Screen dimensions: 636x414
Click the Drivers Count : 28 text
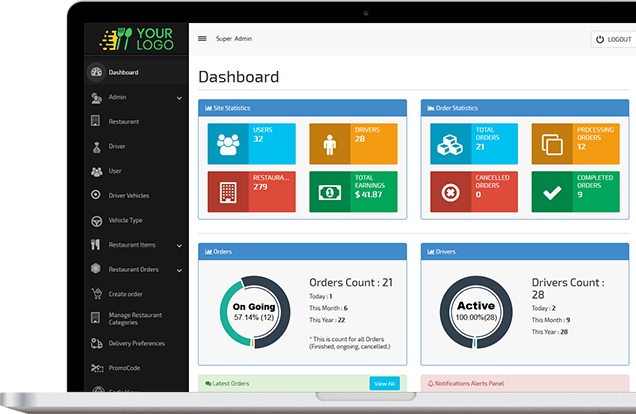[568, 288]
